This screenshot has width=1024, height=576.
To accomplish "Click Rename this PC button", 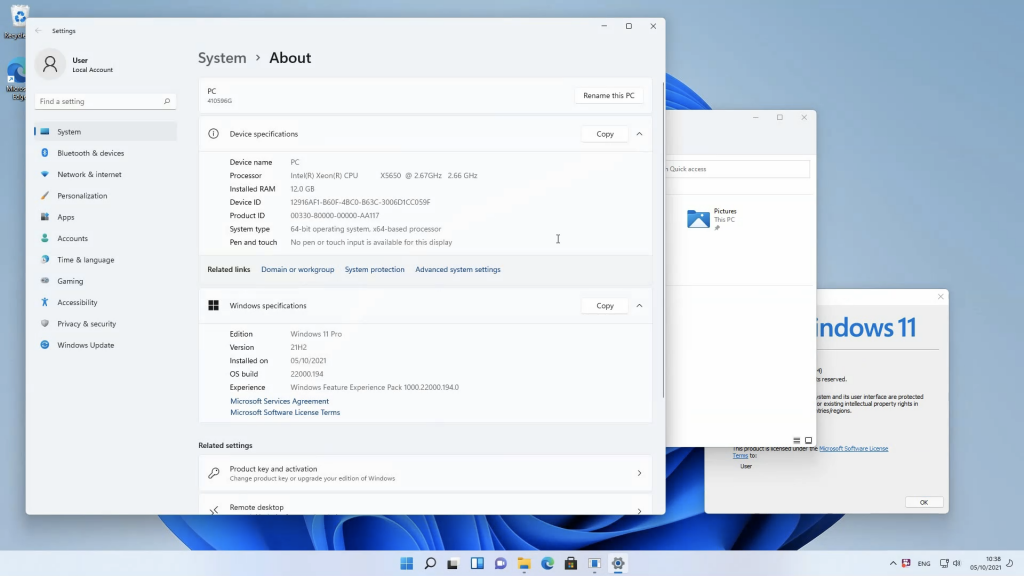I will pyautogui.click(x=608, y=95).
